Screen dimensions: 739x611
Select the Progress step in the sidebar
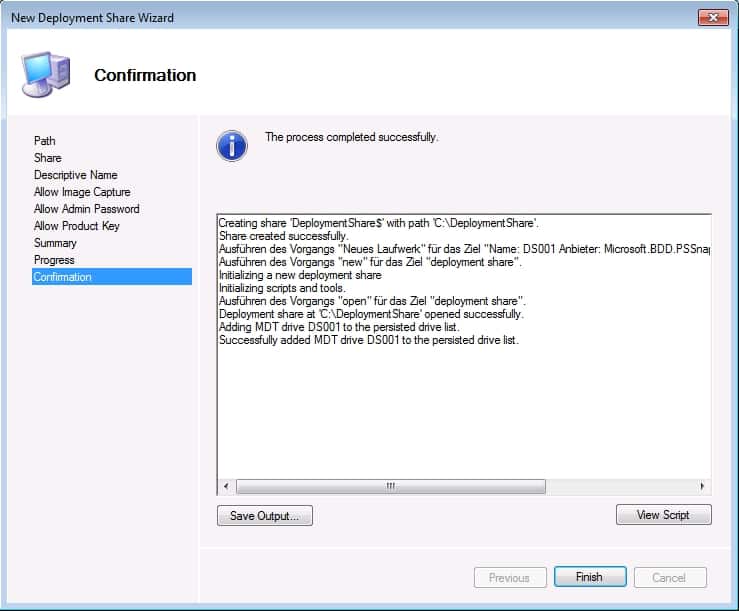[54, 260]
